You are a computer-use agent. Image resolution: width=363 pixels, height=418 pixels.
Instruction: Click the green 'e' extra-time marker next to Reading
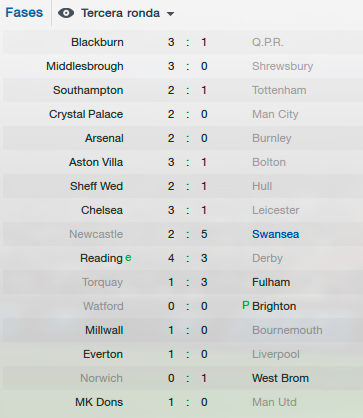pyautogui.click(x=128, y=258)
